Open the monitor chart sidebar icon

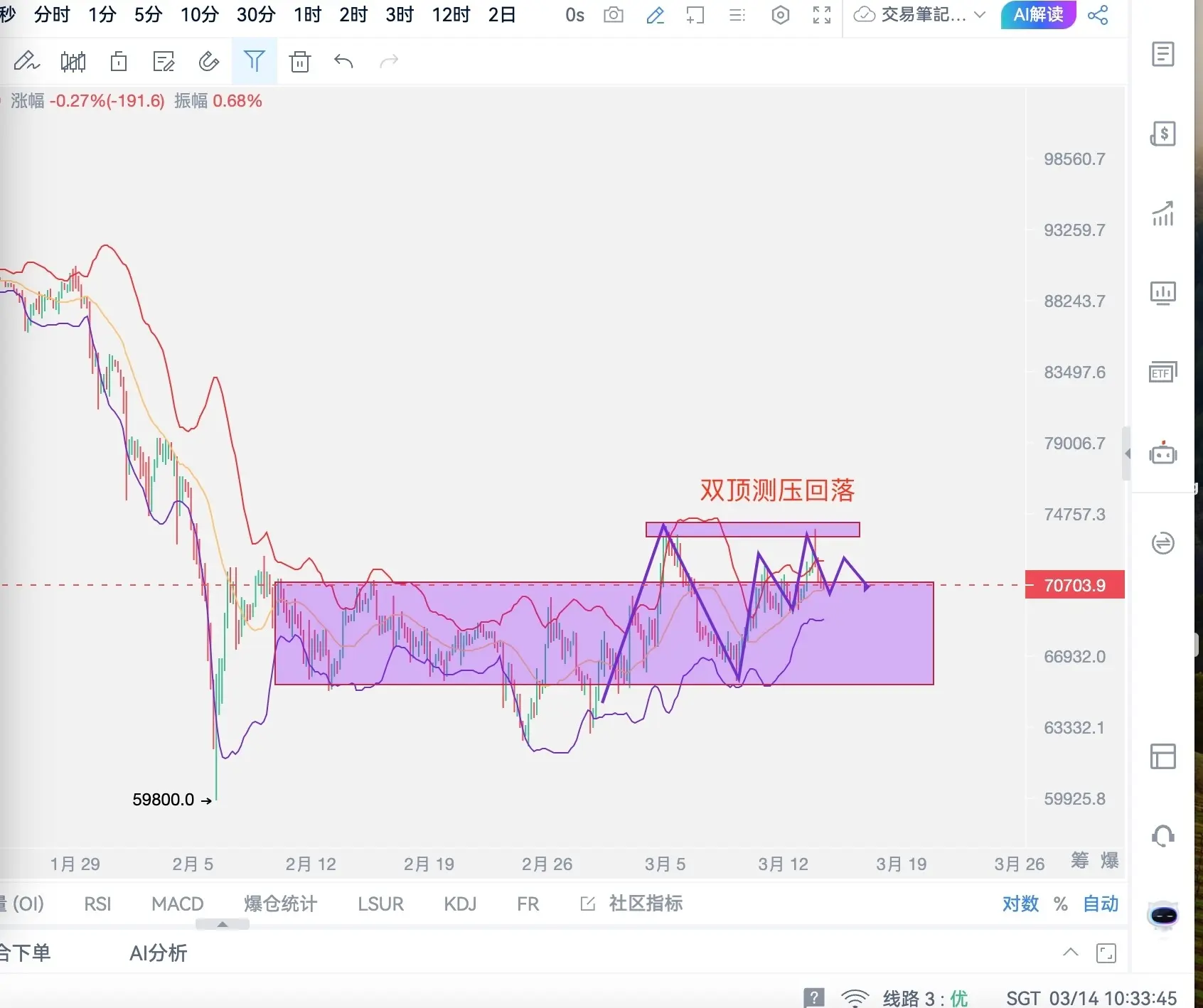1163,293
